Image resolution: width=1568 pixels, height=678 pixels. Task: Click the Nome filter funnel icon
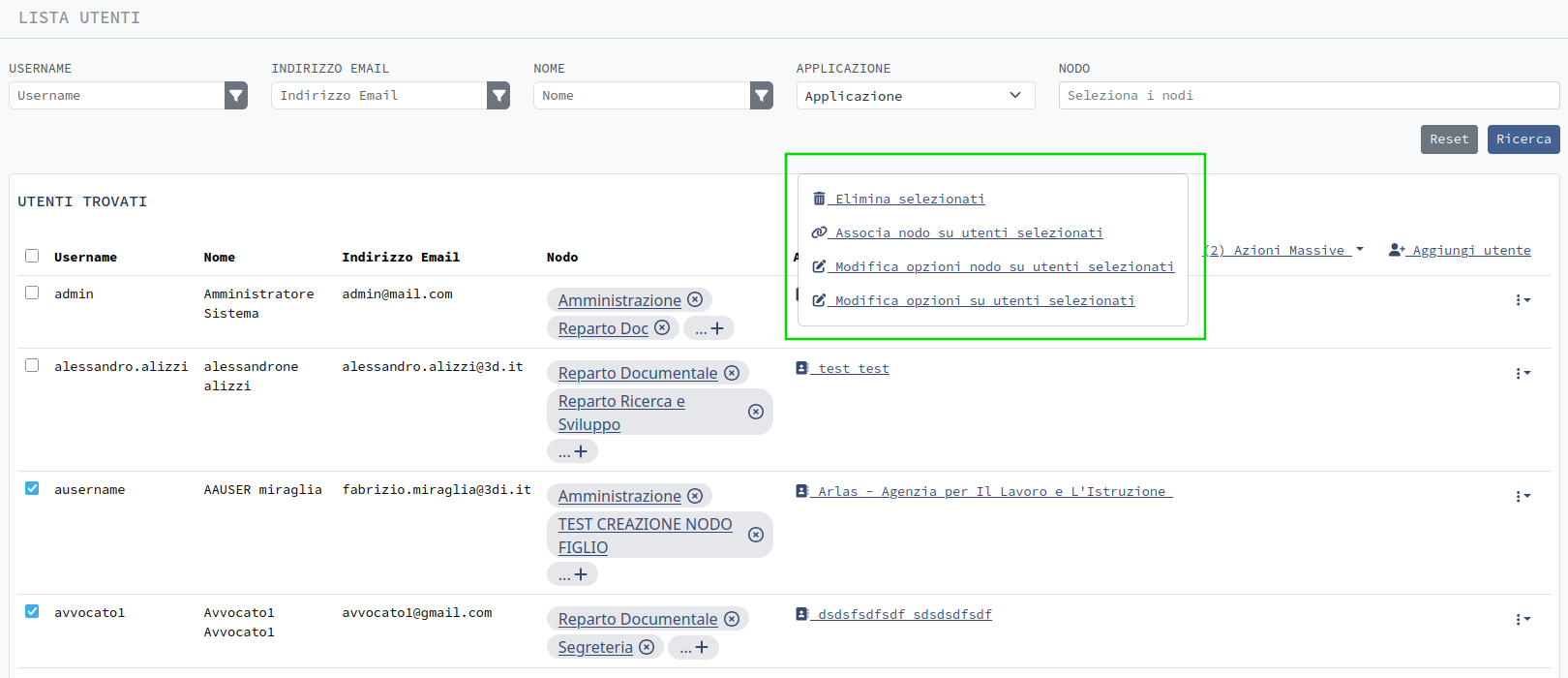762,95
